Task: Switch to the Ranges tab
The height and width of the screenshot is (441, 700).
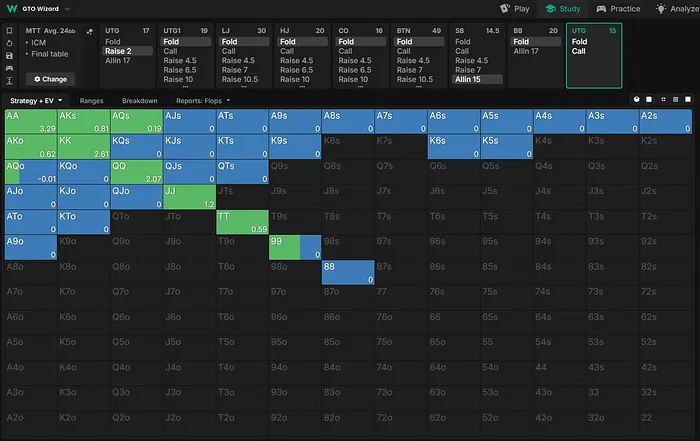Action: 92,101
